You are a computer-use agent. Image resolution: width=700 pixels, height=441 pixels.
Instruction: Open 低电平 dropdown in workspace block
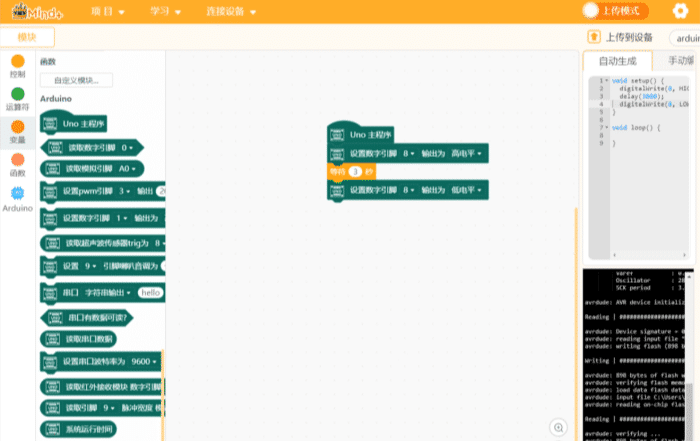tap(468, 190)
